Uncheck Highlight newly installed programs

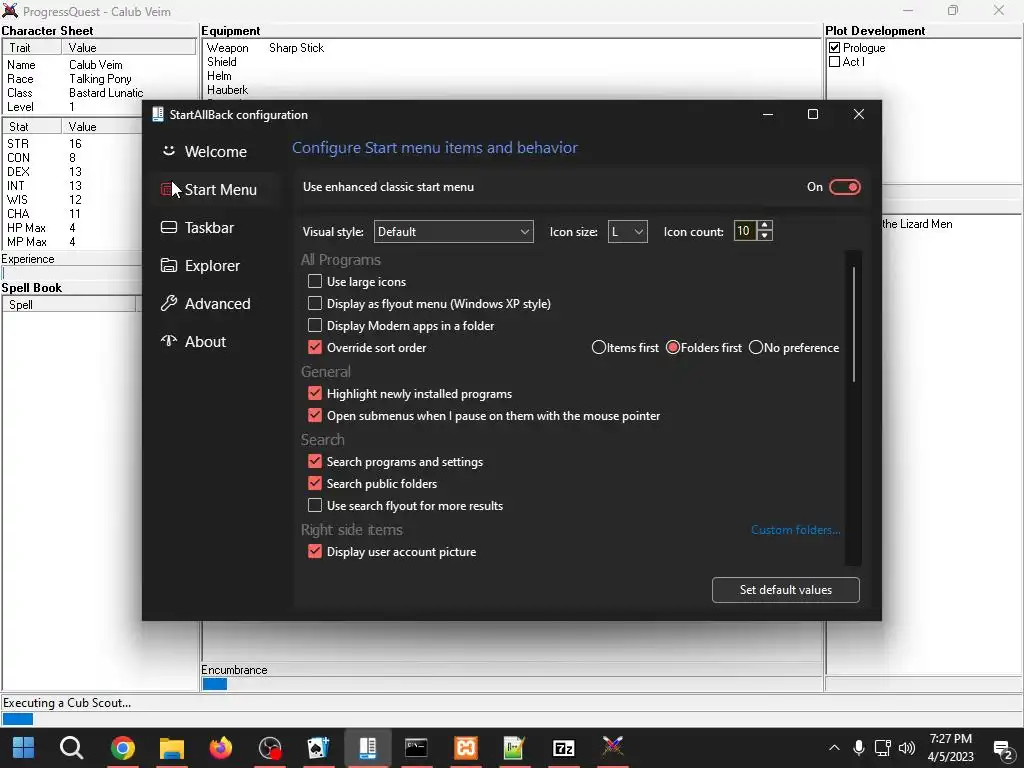[x=315, y=393]
